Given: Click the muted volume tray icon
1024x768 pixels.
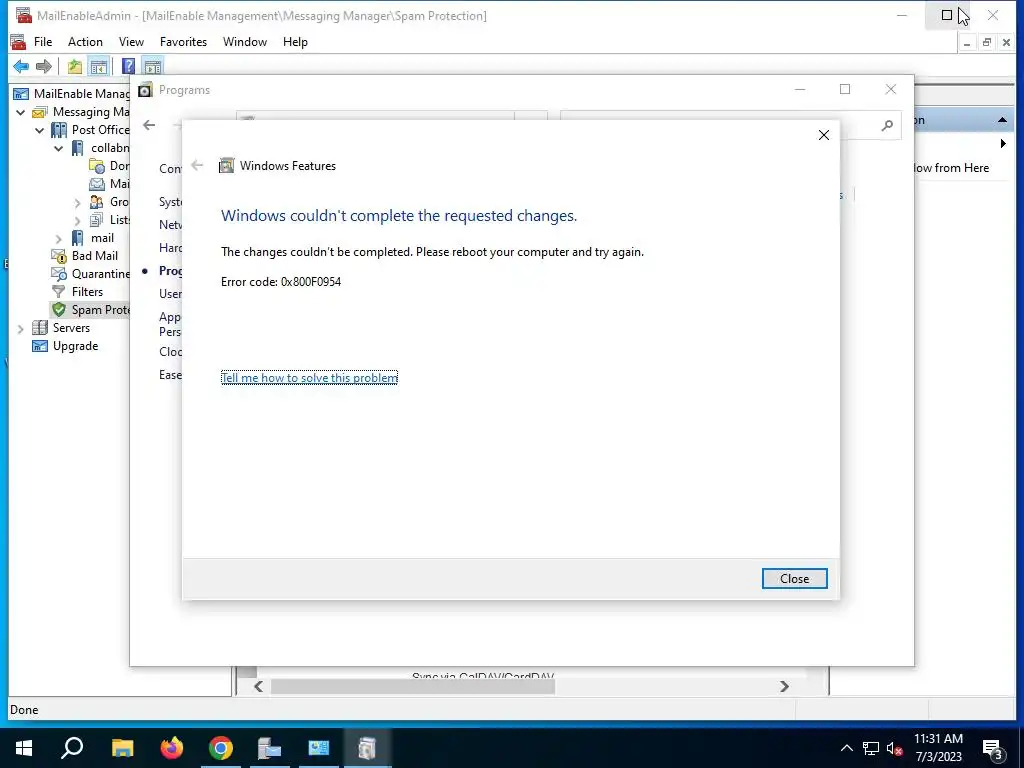Looking at the screenshot, I should [894, 748].
